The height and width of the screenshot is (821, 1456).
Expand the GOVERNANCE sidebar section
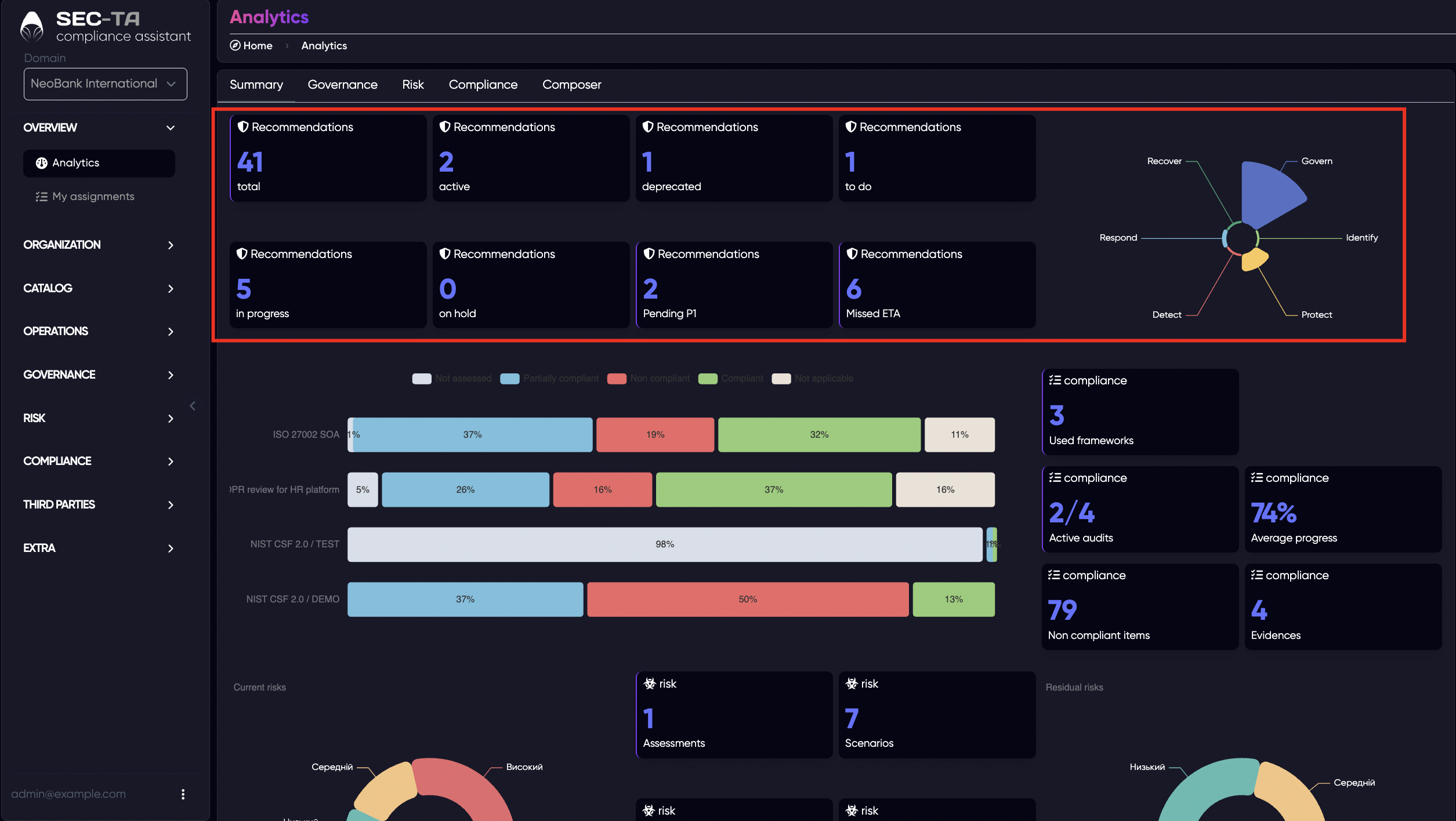(99, 375)
